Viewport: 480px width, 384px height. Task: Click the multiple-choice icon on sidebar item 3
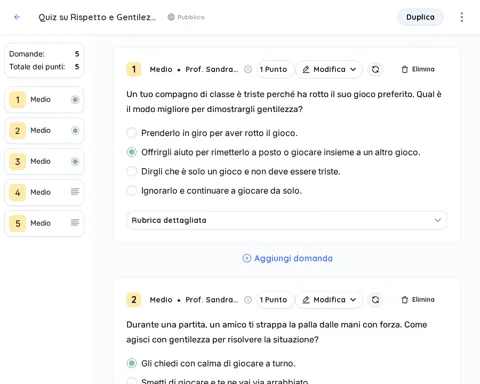click(x=75, y=162)
